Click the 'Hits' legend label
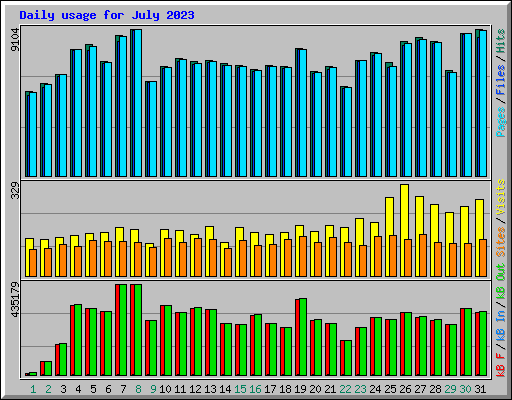Screen dimensions: 512x400 pyautogui.click(x=501, y=41)
